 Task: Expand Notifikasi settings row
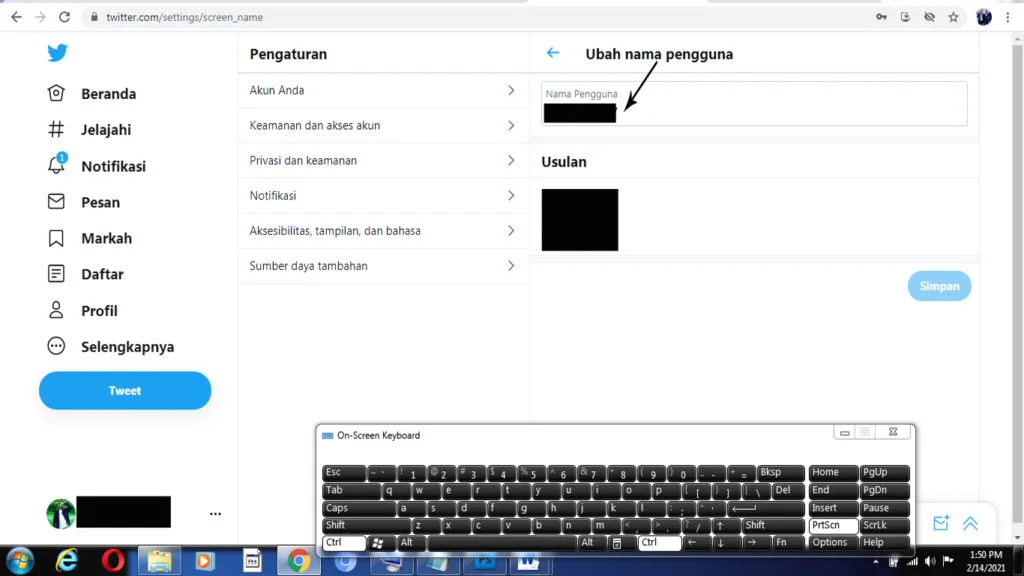click(x=383, y=196)
